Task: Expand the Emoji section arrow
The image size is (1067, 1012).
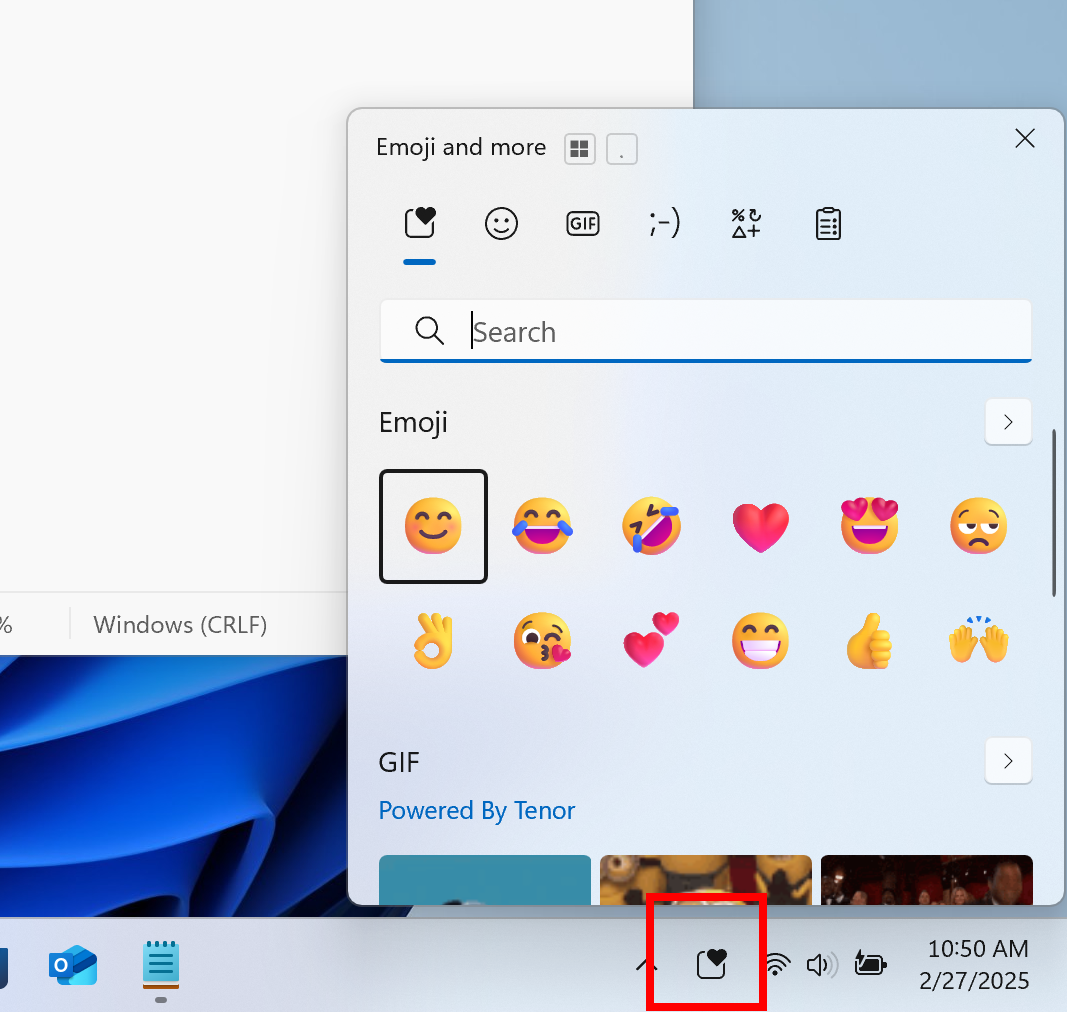Action: tap(1008, 422)
